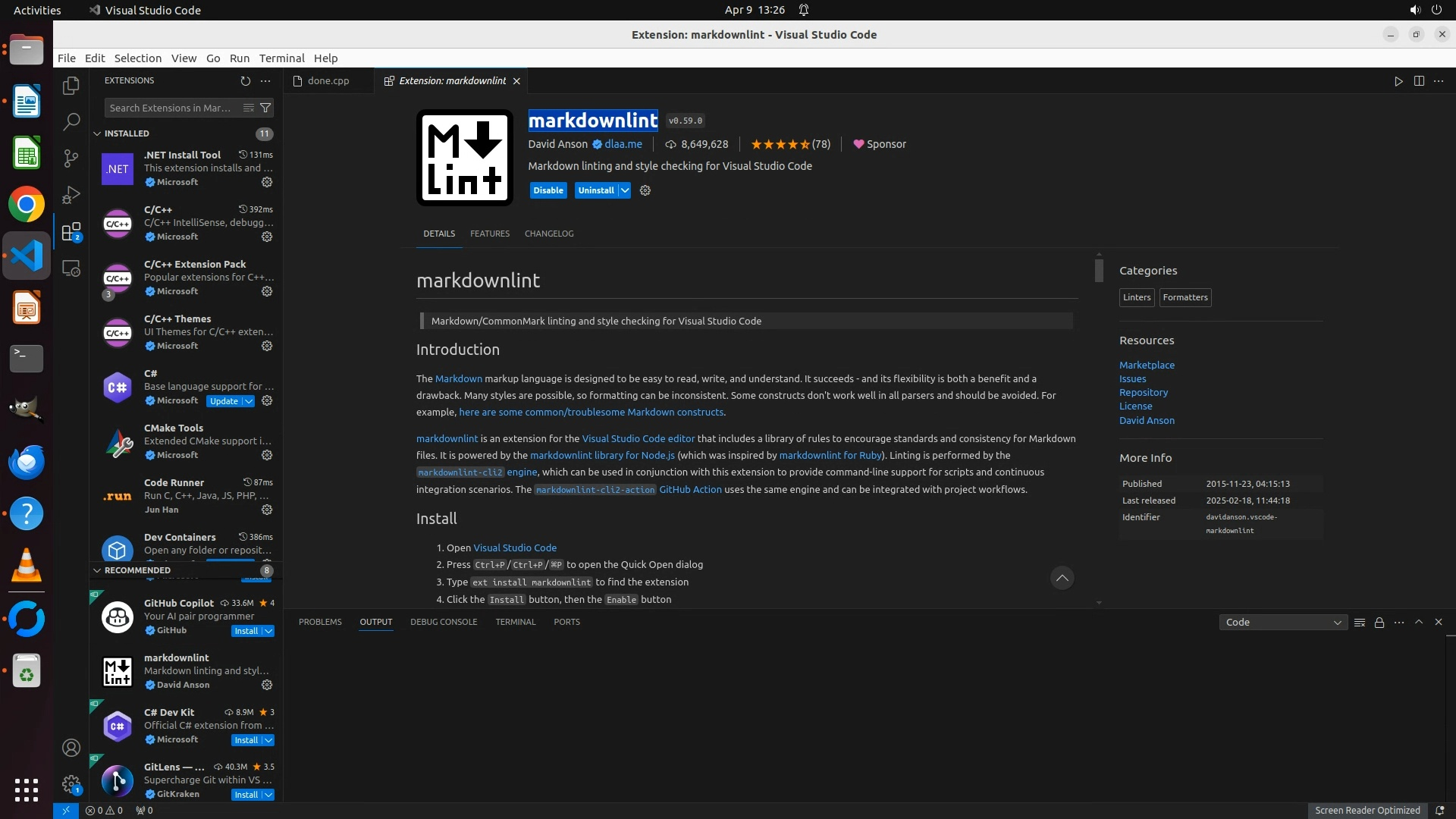Click the Search Extensions in Marketplace field
1456x819 pixels.
click(x=171, y=108)
